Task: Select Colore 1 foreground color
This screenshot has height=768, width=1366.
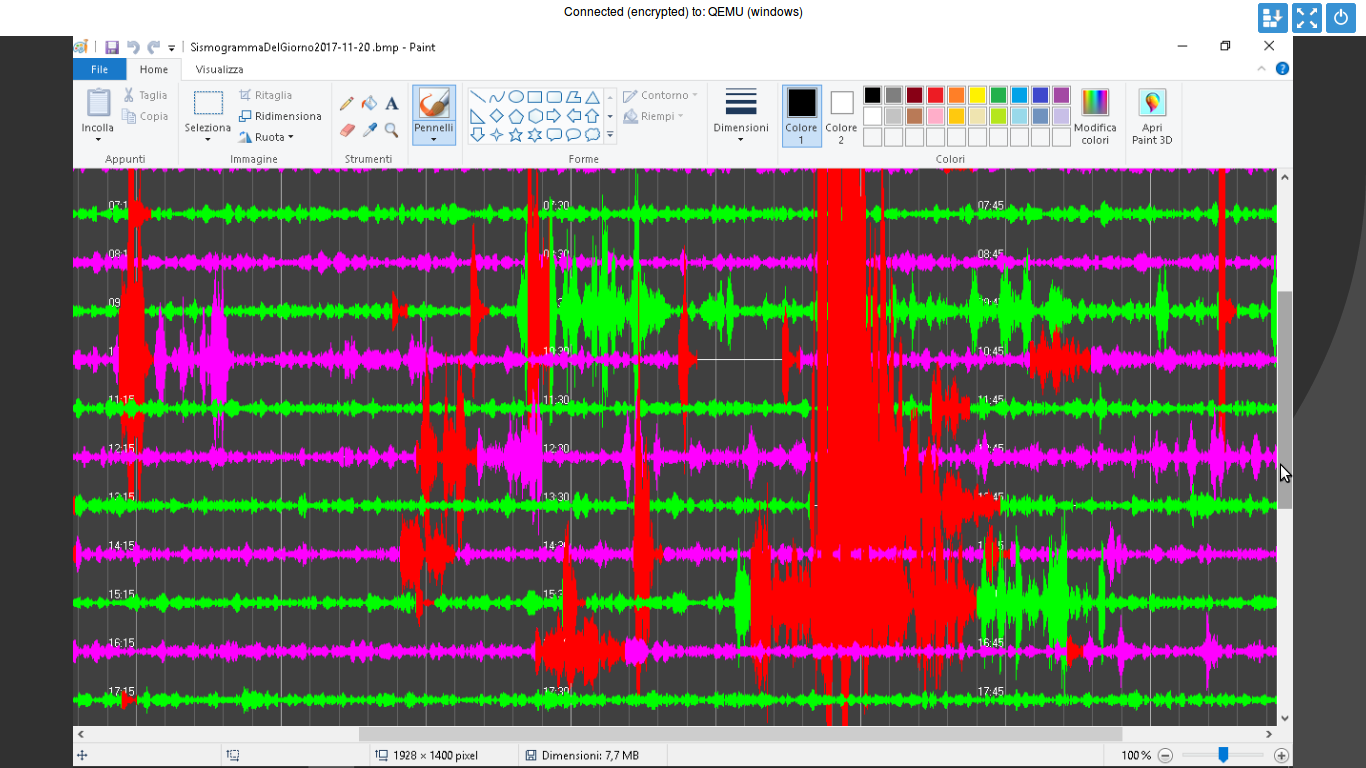Action: (802, 116)
